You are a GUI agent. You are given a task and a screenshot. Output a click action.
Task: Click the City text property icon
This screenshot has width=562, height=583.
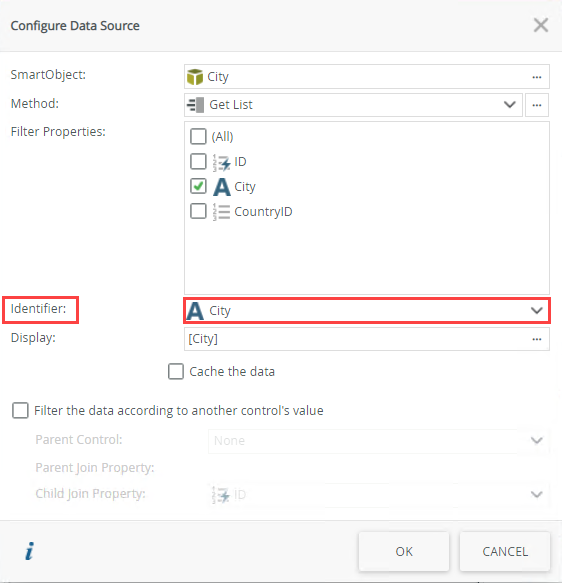[x=222, y=187]
